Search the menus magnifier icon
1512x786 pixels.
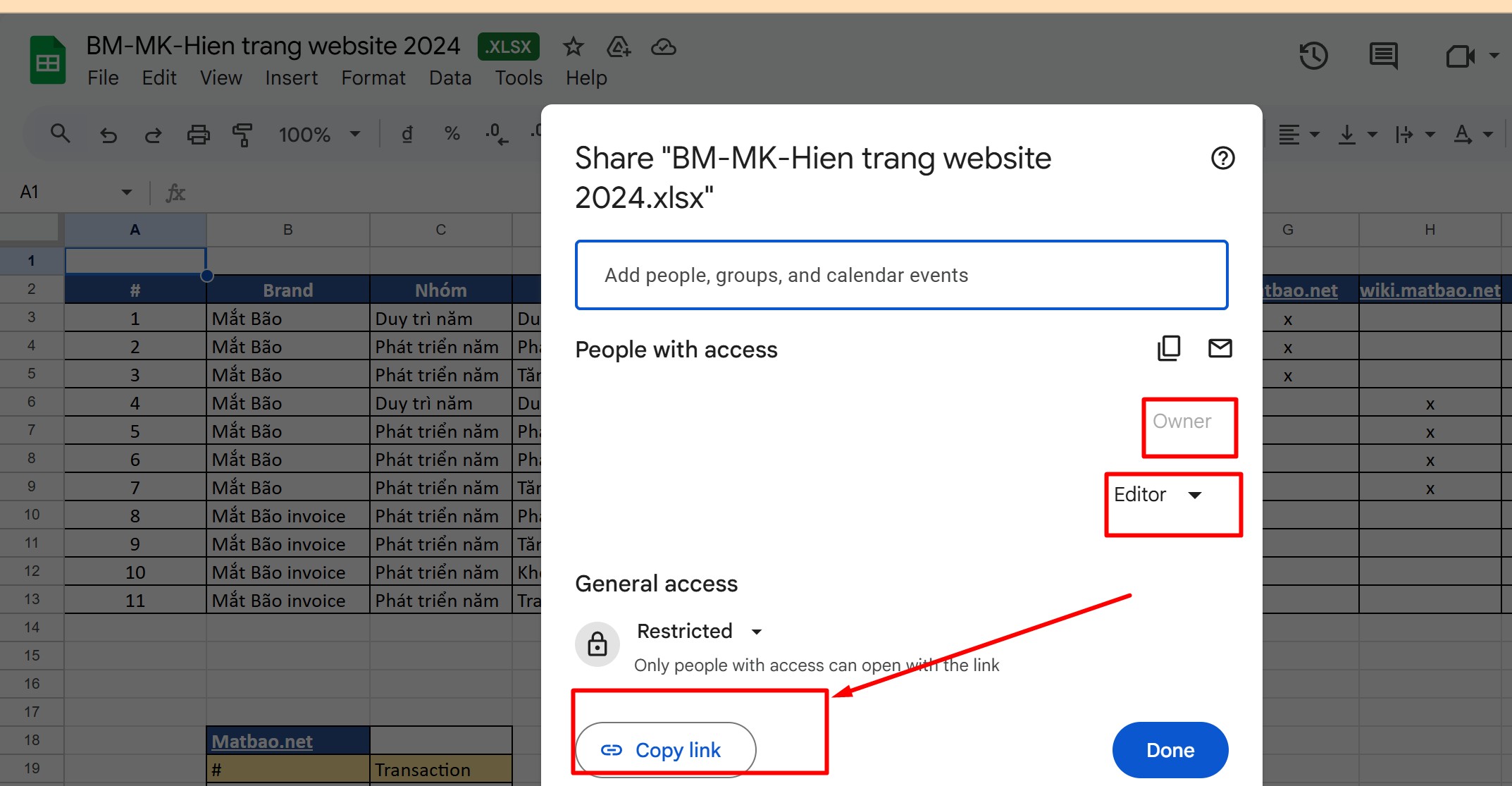coord(60,133)
